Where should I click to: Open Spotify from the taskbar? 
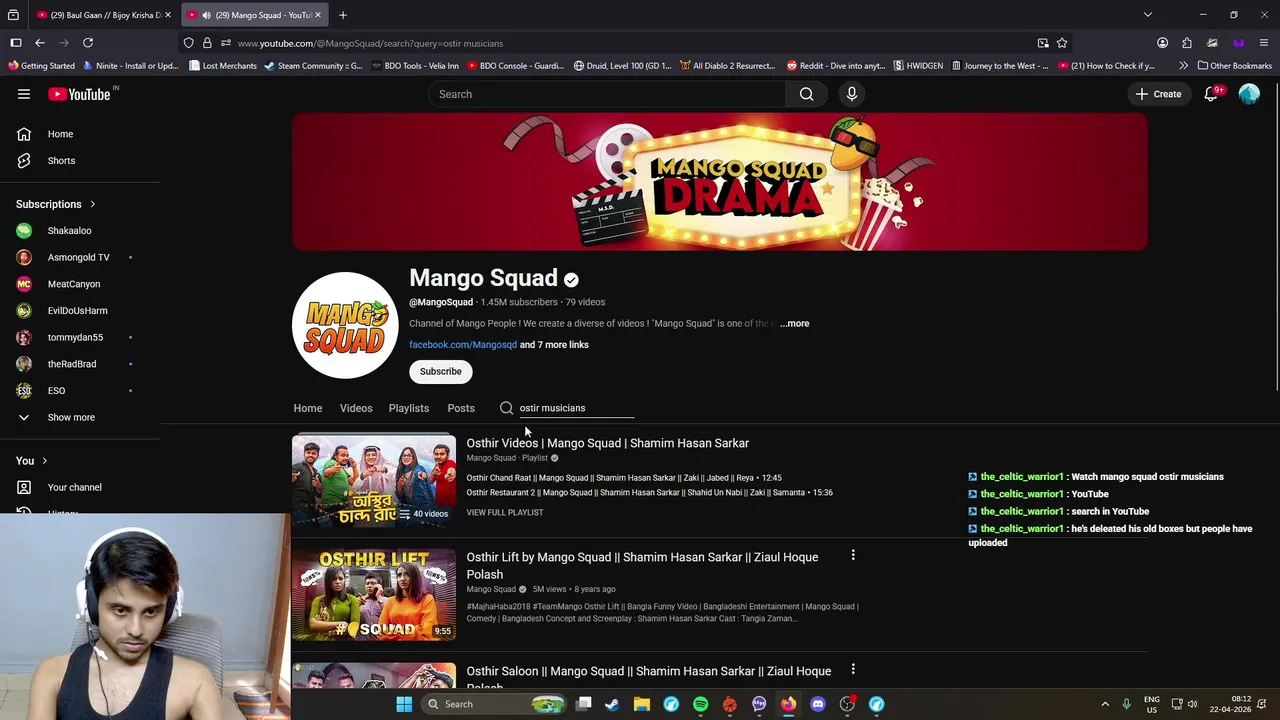point(700,704)
